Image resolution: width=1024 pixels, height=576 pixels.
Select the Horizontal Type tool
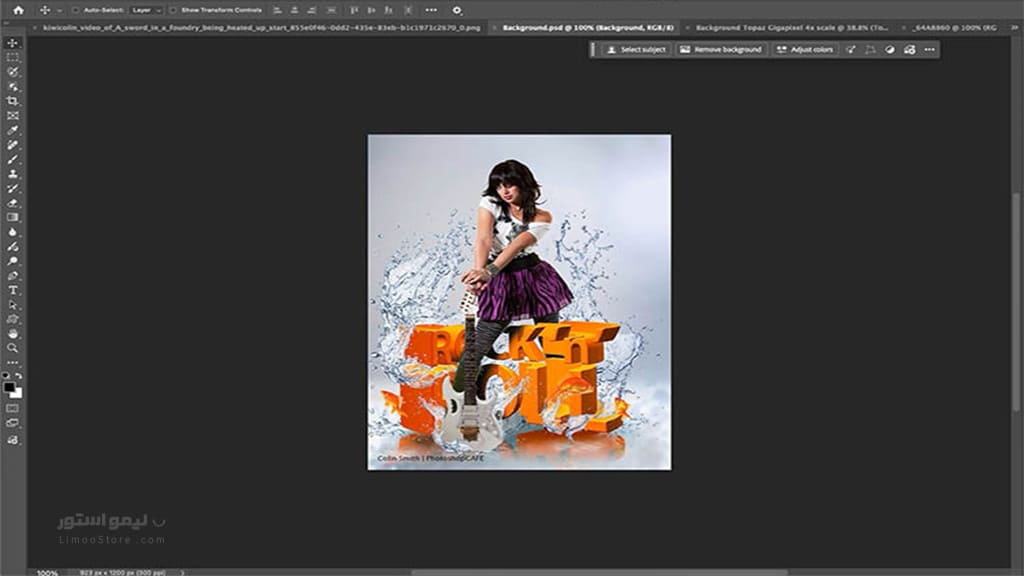point(12,290)
